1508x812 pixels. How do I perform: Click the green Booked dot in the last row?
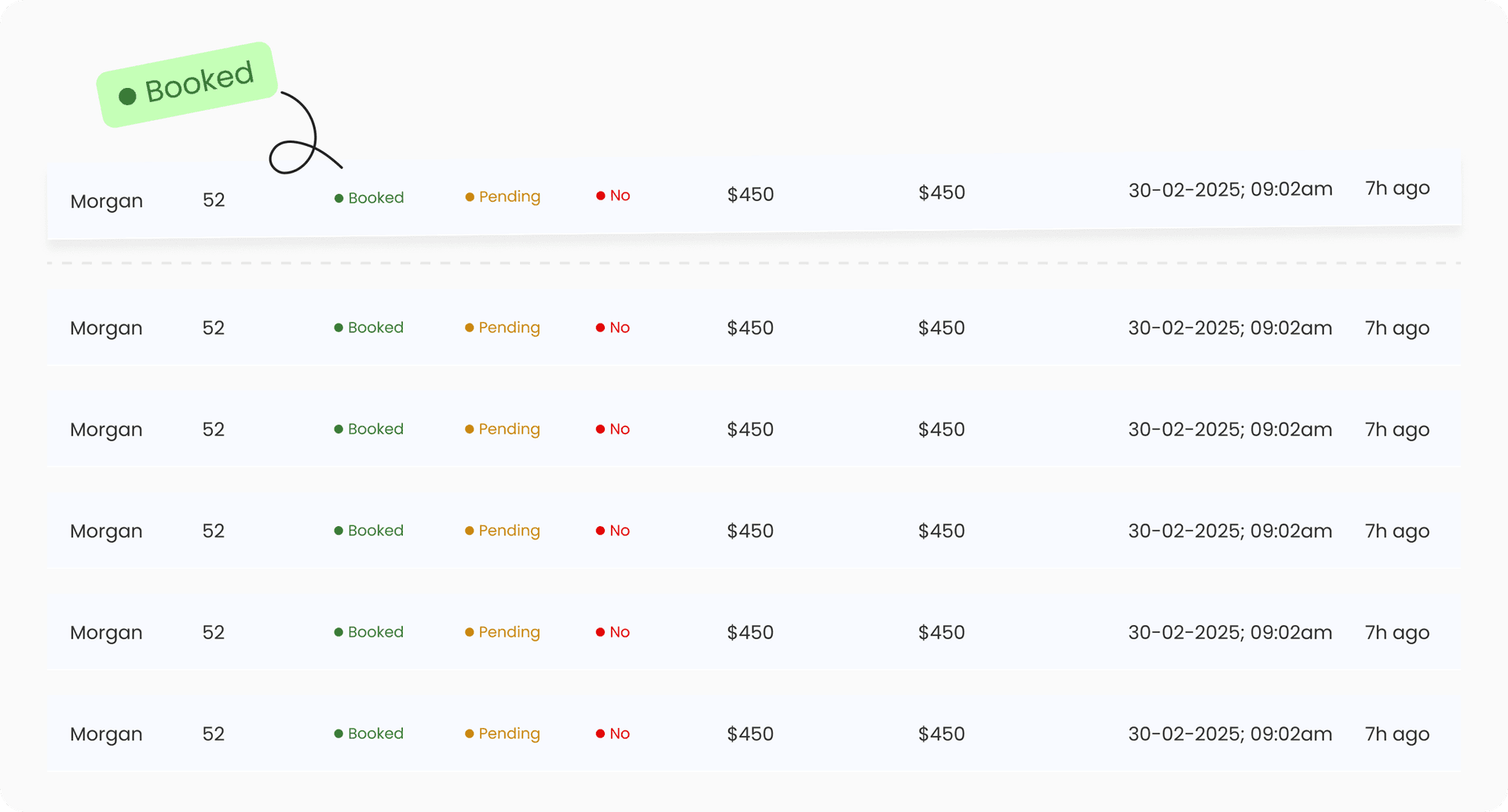[x=338, y=733]
